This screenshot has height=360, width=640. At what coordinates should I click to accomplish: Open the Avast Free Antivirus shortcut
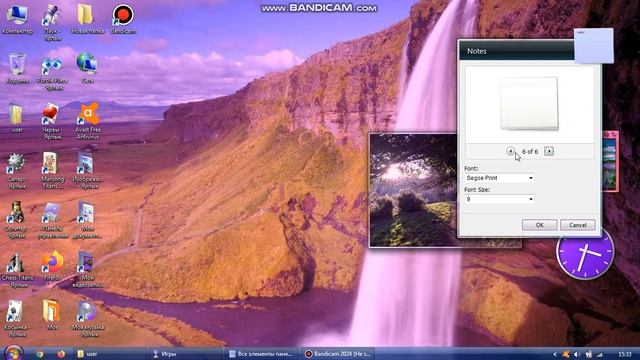88,122
